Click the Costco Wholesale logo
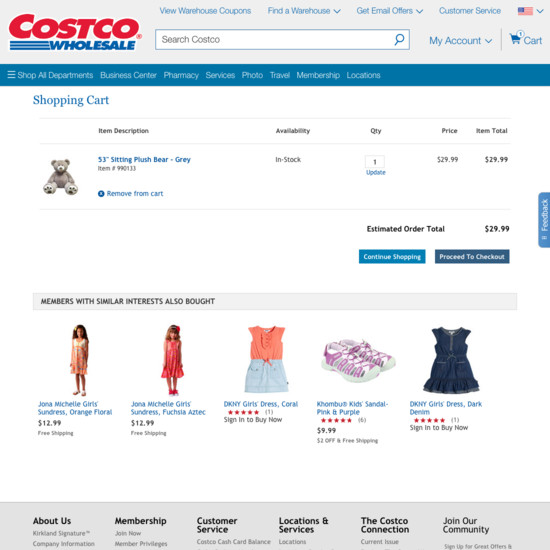Viewport: 550px width, 550px height. (x=75, y=32)
